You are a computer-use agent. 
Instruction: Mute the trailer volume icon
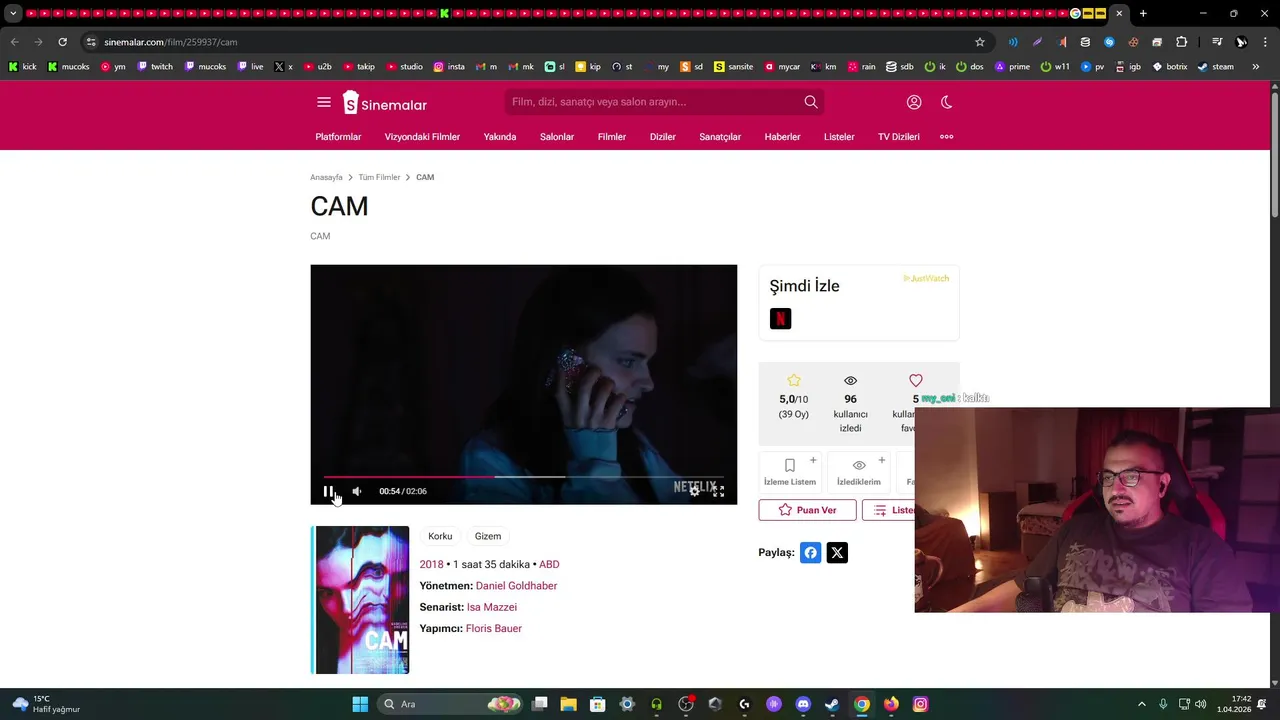[357, 491]
